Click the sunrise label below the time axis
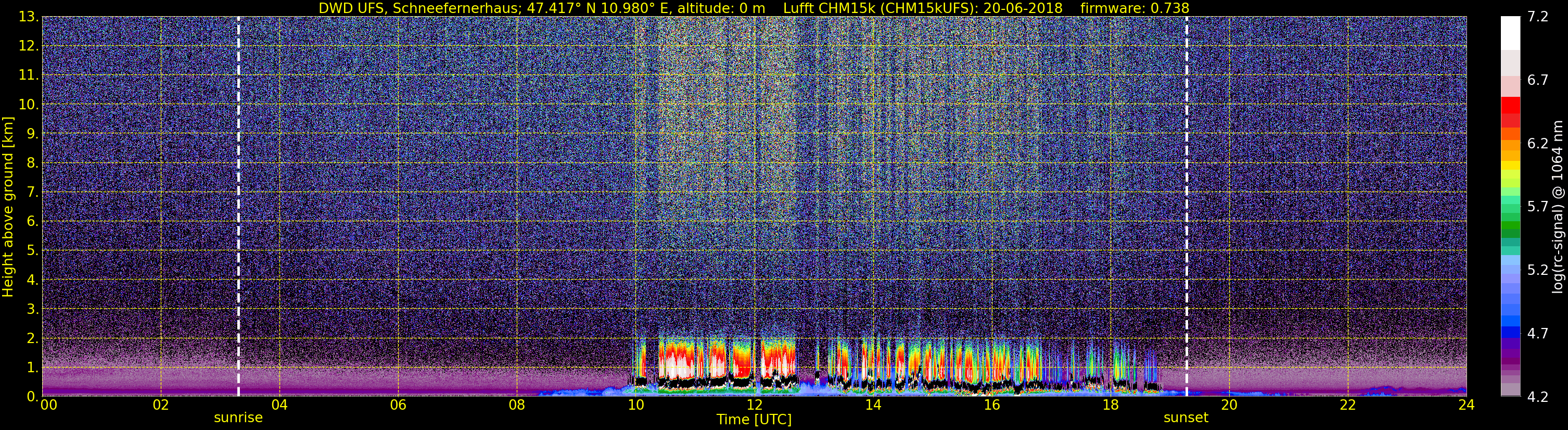Image resolution: width=1568 pixels, height=430 pixels. click(x=238, y=418)
